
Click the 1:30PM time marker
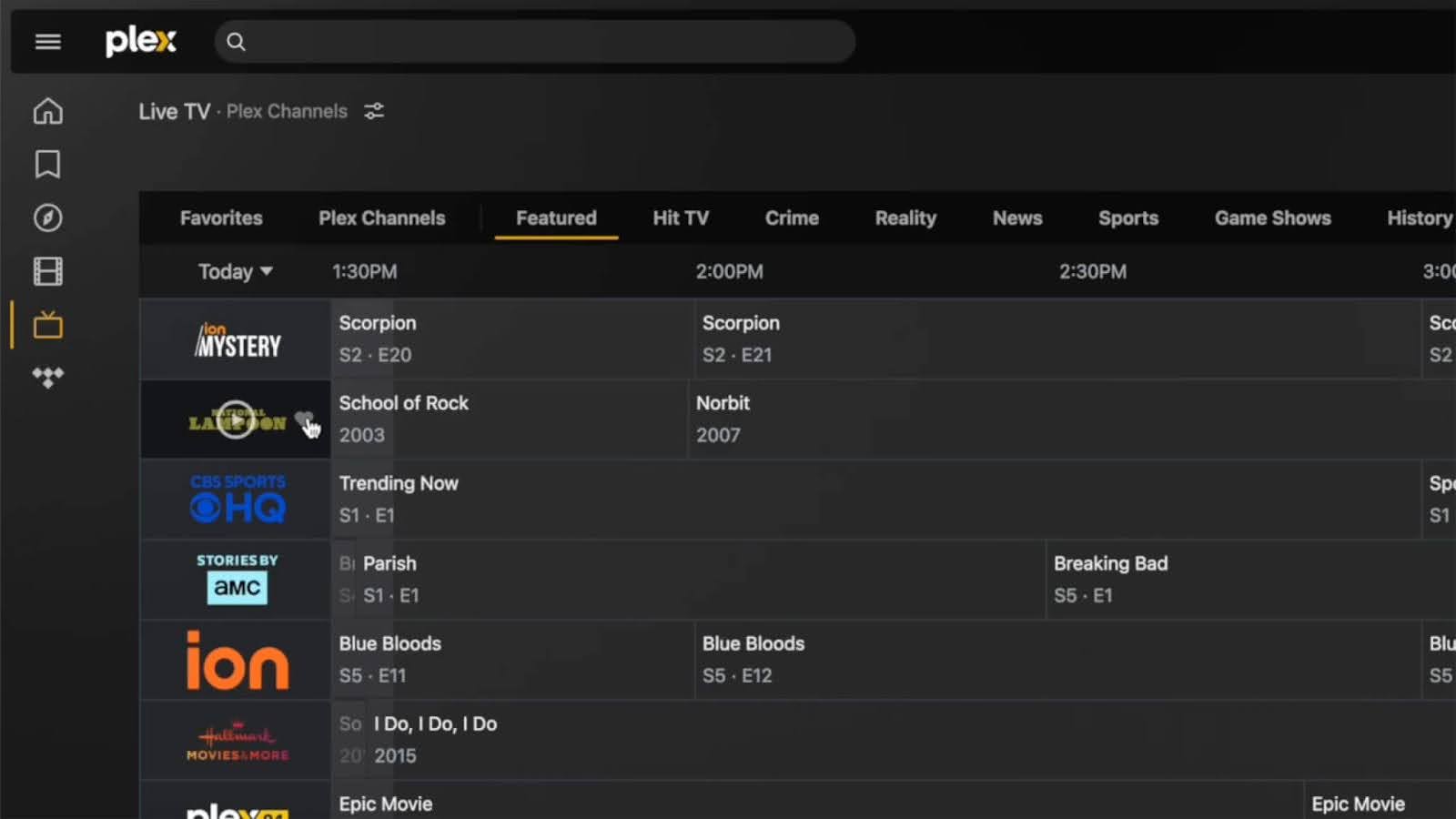tap(364, 271)
